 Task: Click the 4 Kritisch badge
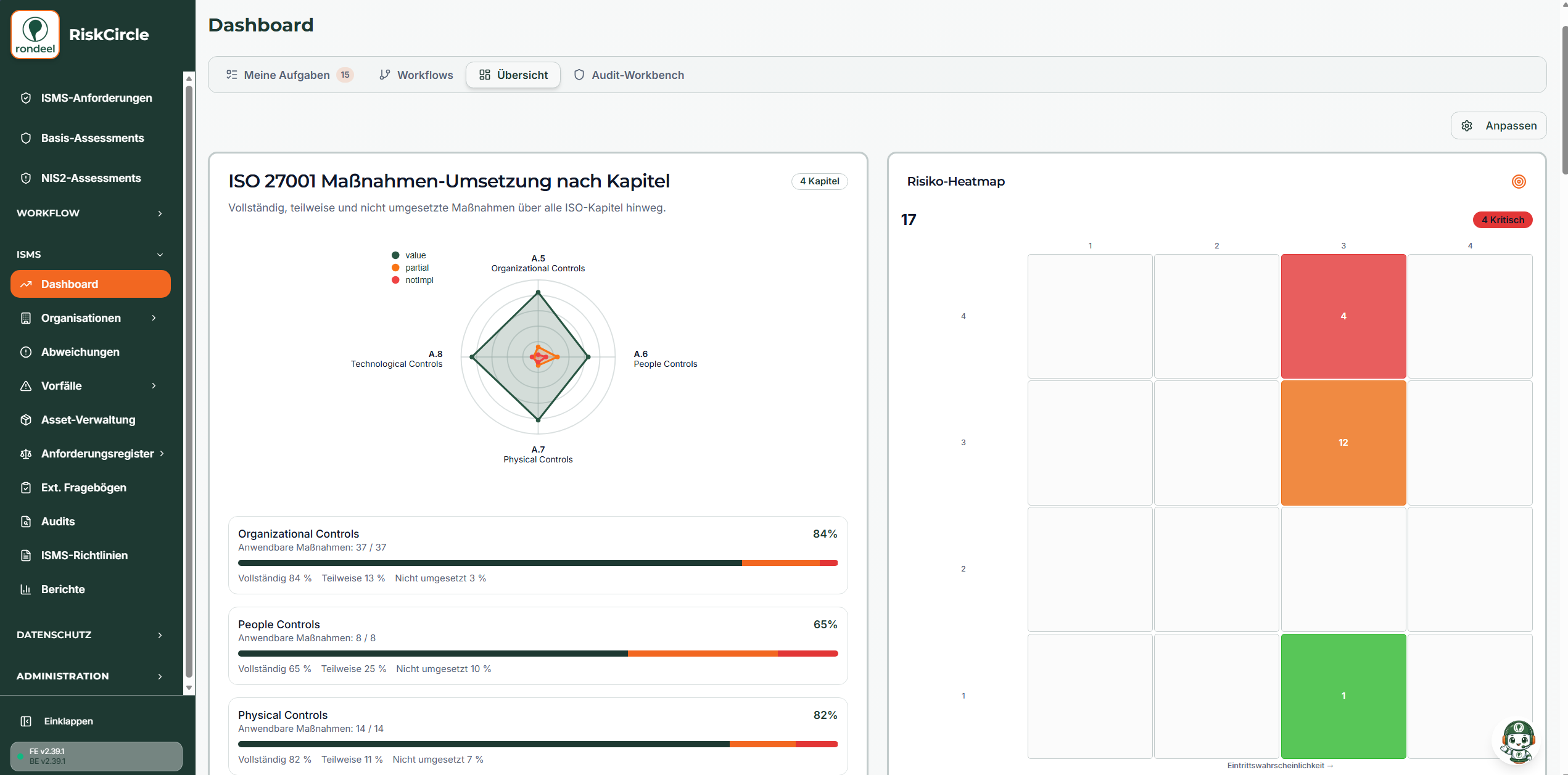[x=1503, y=220]
